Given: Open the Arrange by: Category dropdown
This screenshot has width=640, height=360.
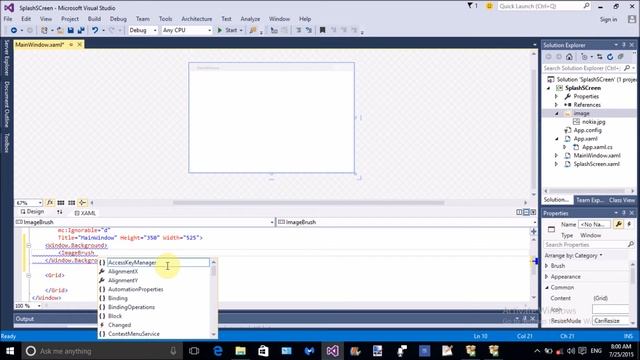Looking at the screenshot, I should pos(573,256).
